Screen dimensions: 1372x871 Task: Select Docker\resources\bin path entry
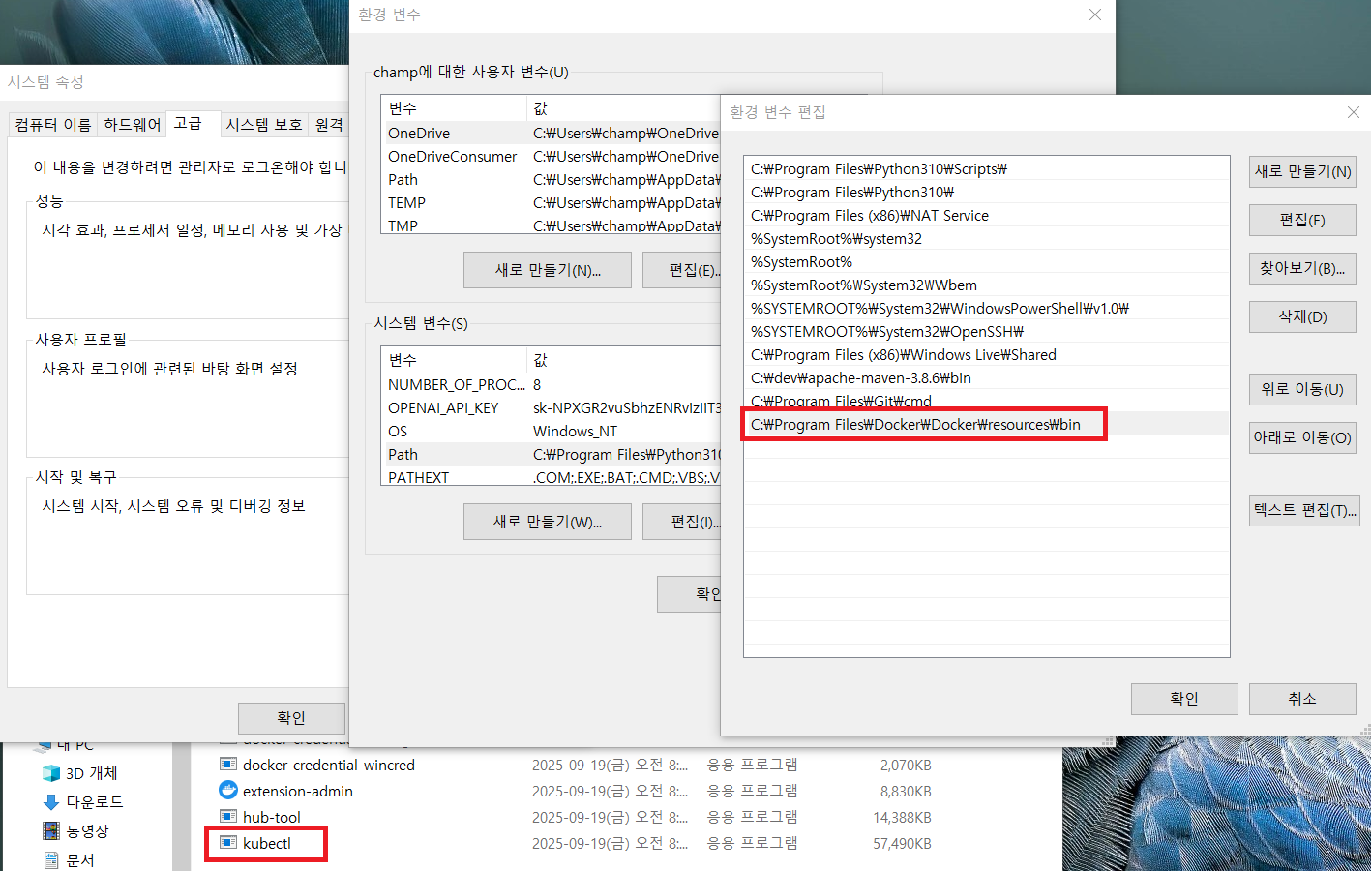pos(986,424)
